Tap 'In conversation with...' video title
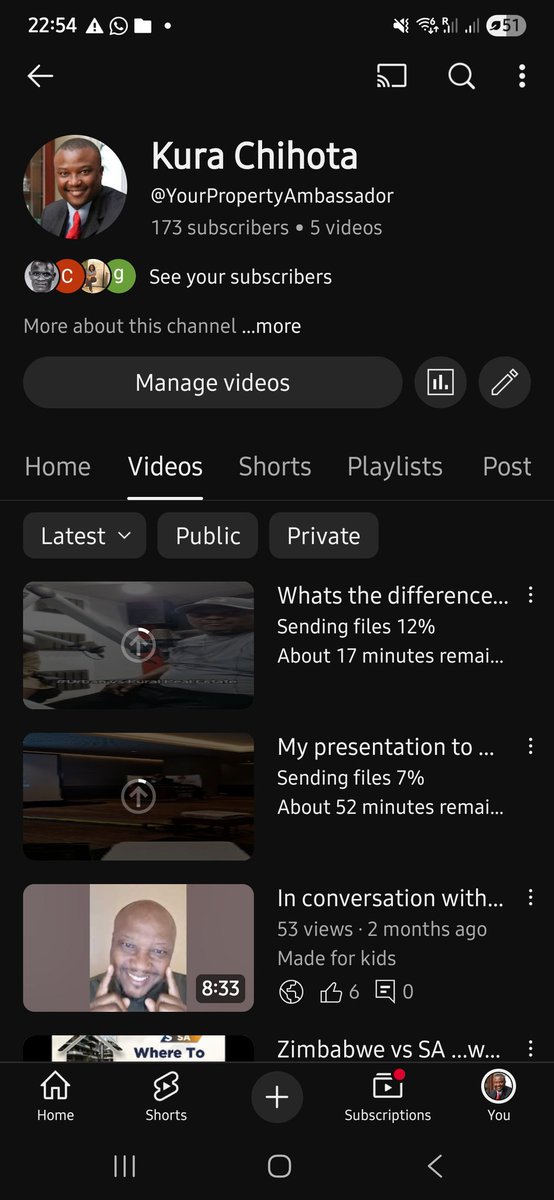This screenshot has width=554, height=1200. (x=390, y=898)
